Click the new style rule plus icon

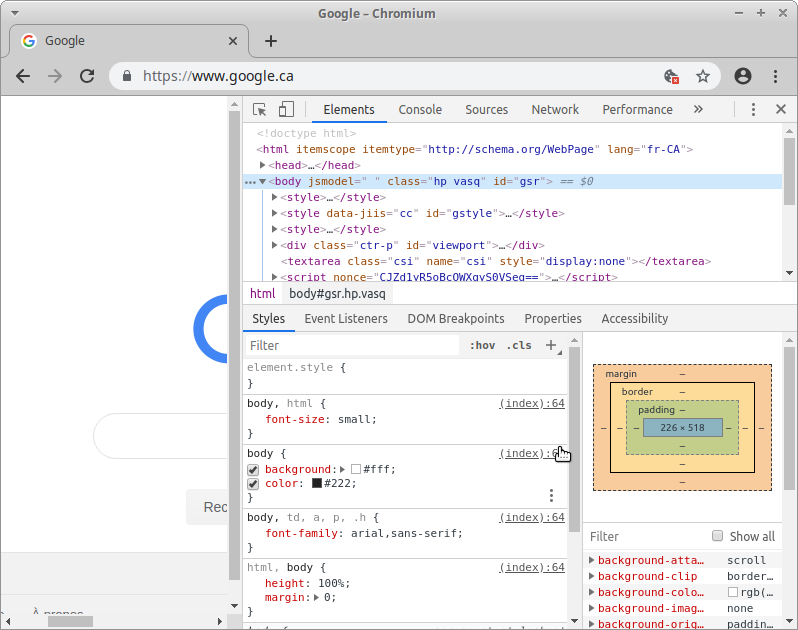coord(550,345)
